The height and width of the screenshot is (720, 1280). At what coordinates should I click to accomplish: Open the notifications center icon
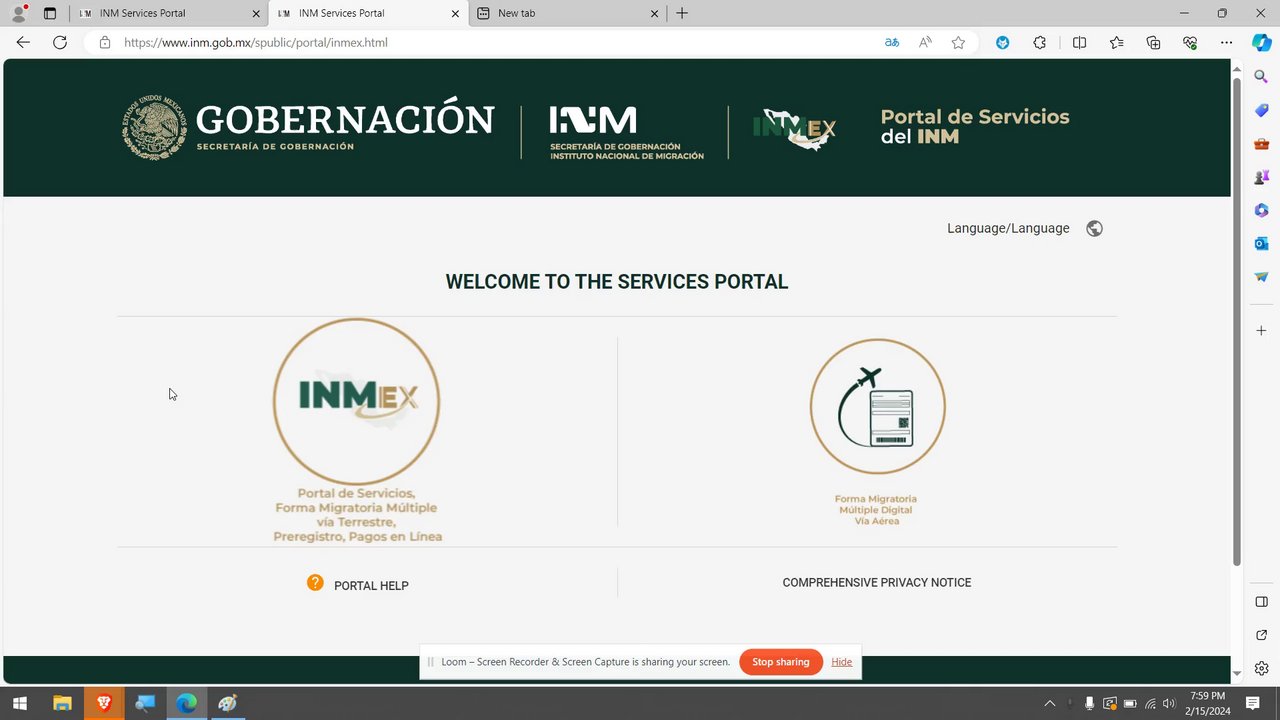[1253, 703]
